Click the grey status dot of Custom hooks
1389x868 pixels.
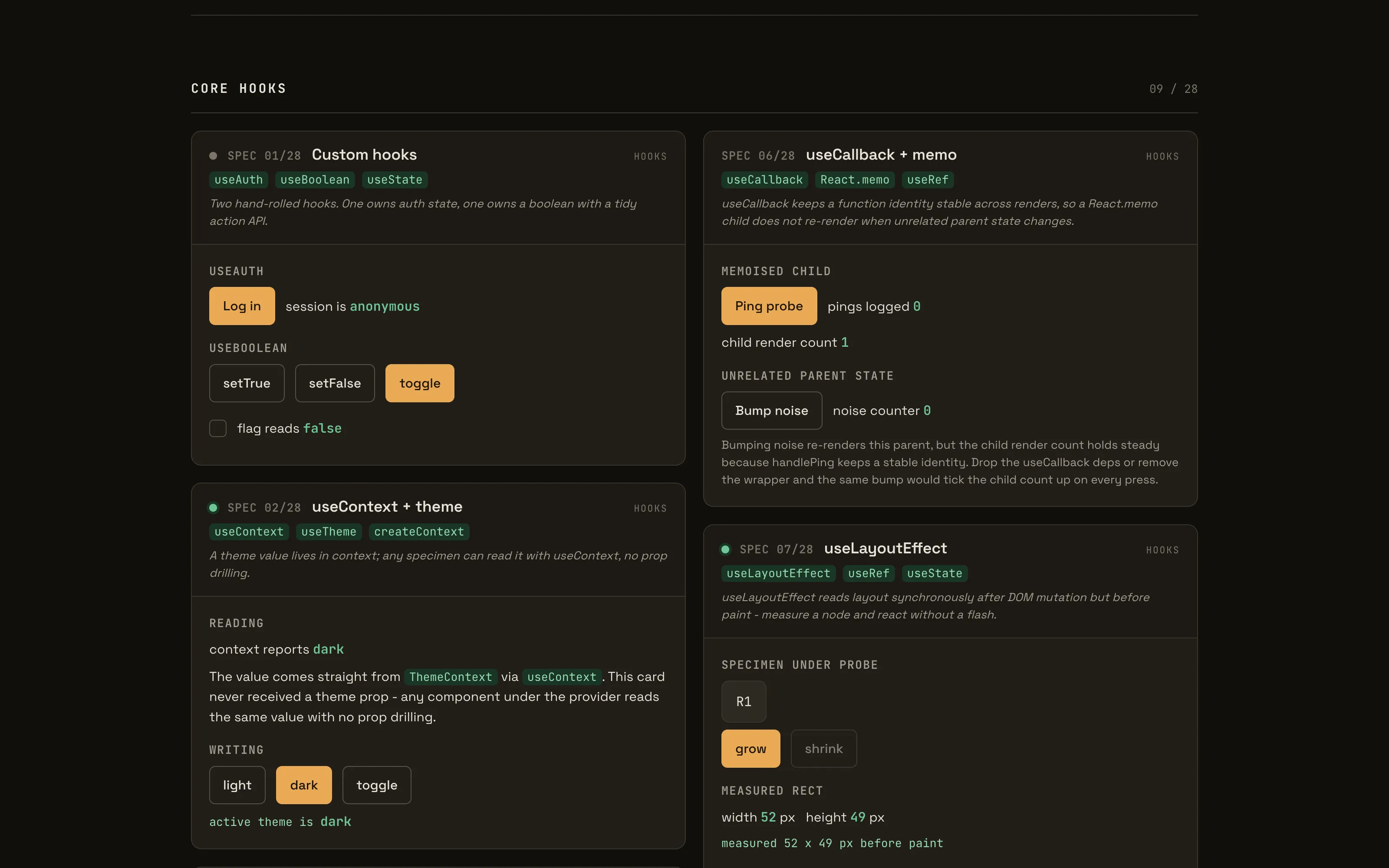pyautogui.click(x=213, y=155)
